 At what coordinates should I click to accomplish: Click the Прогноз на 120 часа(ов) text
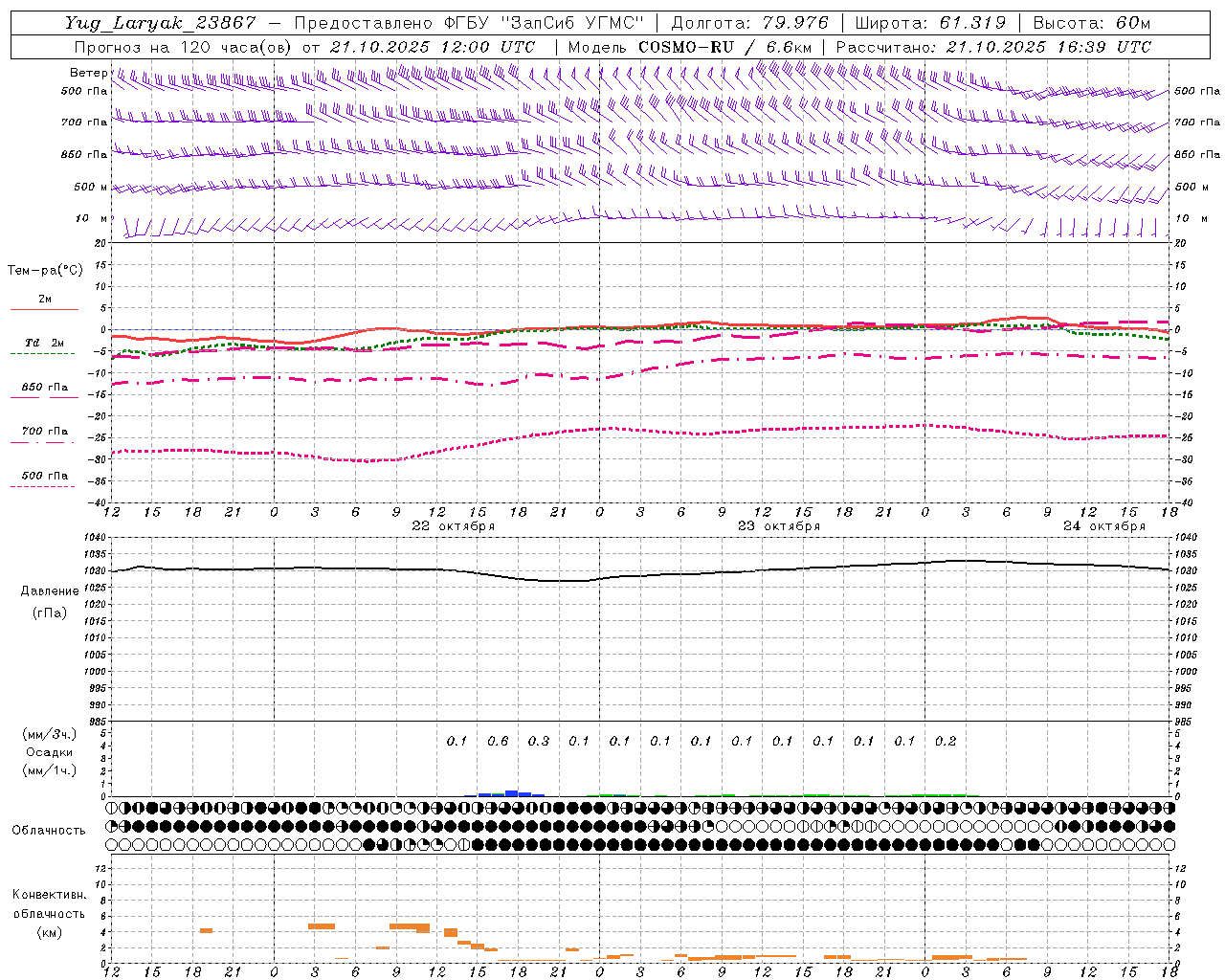tap(185, 47)
